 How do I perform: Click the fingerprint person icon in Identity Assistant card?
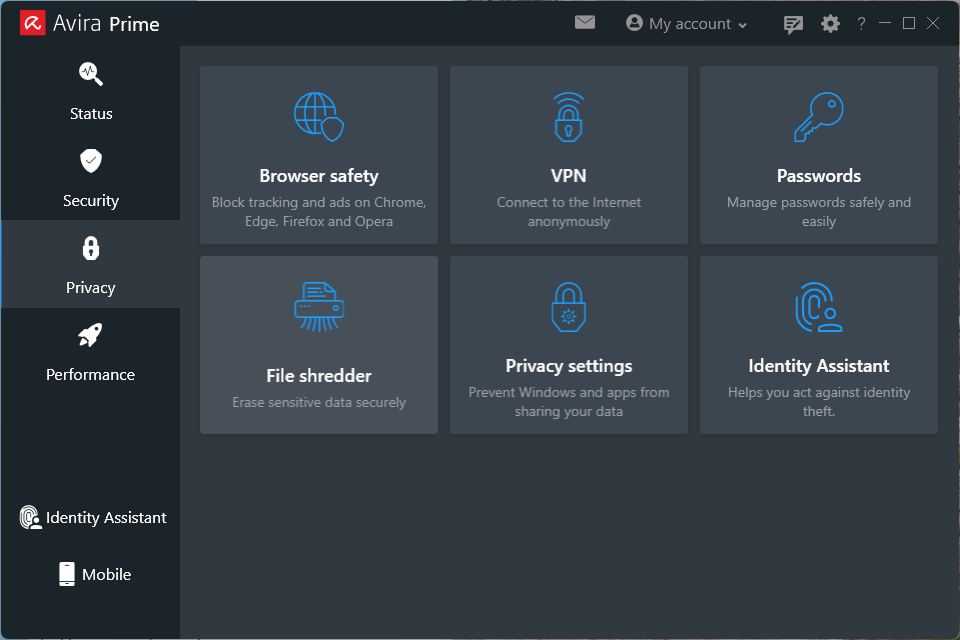pyautogui.click(x=819, y=306)
